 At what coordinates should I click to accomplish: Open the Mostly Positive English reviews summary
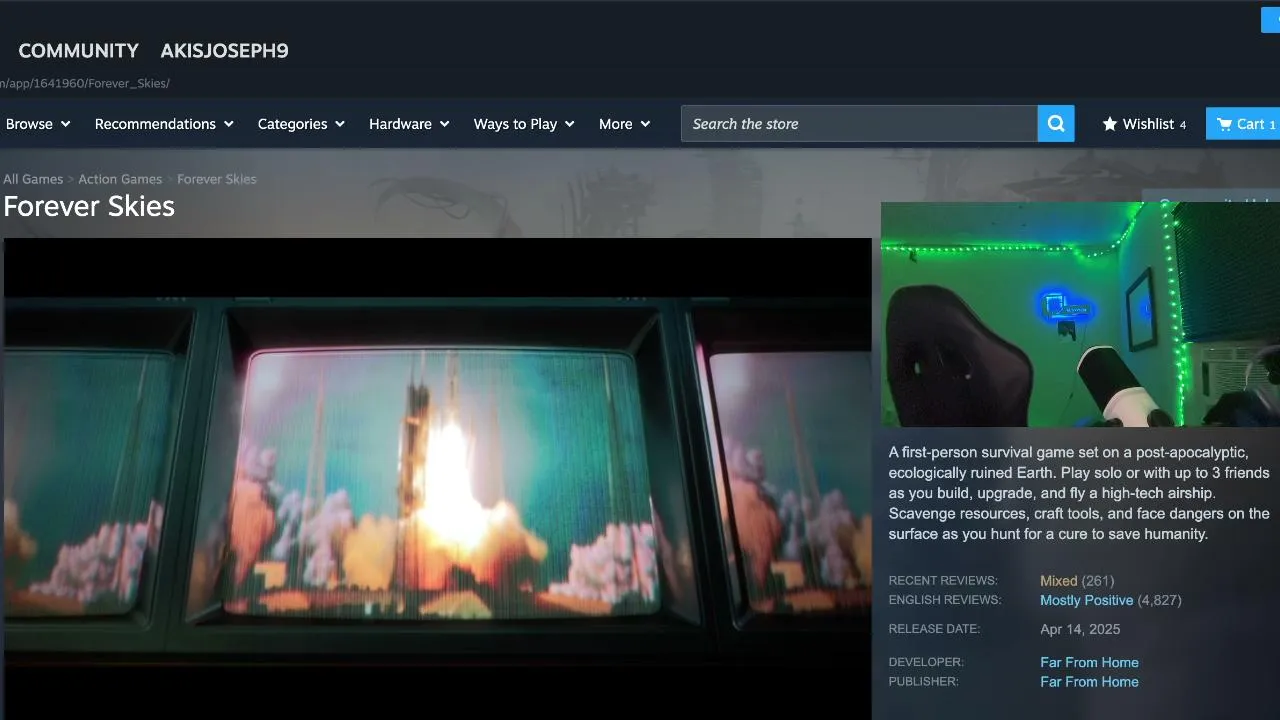[x=1087, y=601]
